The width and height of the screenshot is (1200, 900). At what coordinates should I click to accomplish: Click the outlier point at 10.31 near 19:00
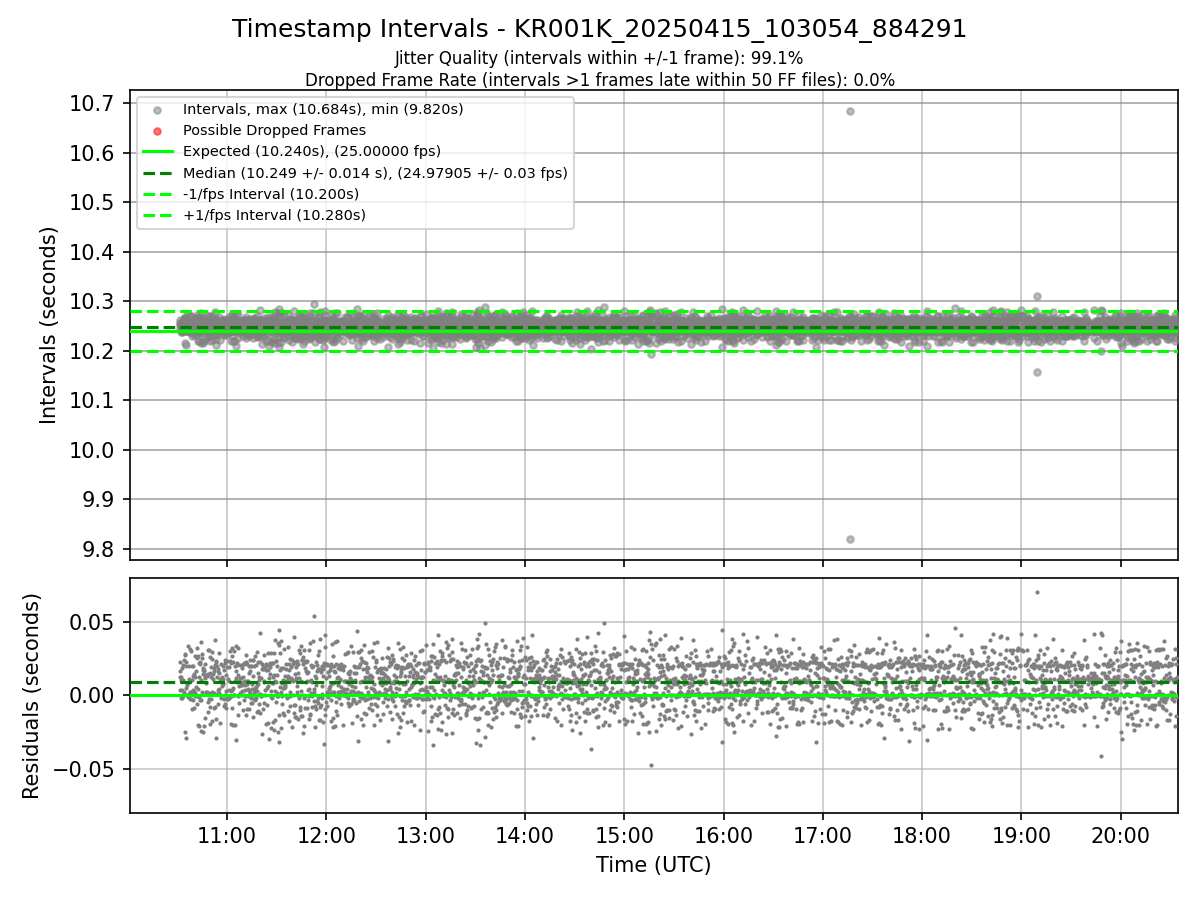1037,296
